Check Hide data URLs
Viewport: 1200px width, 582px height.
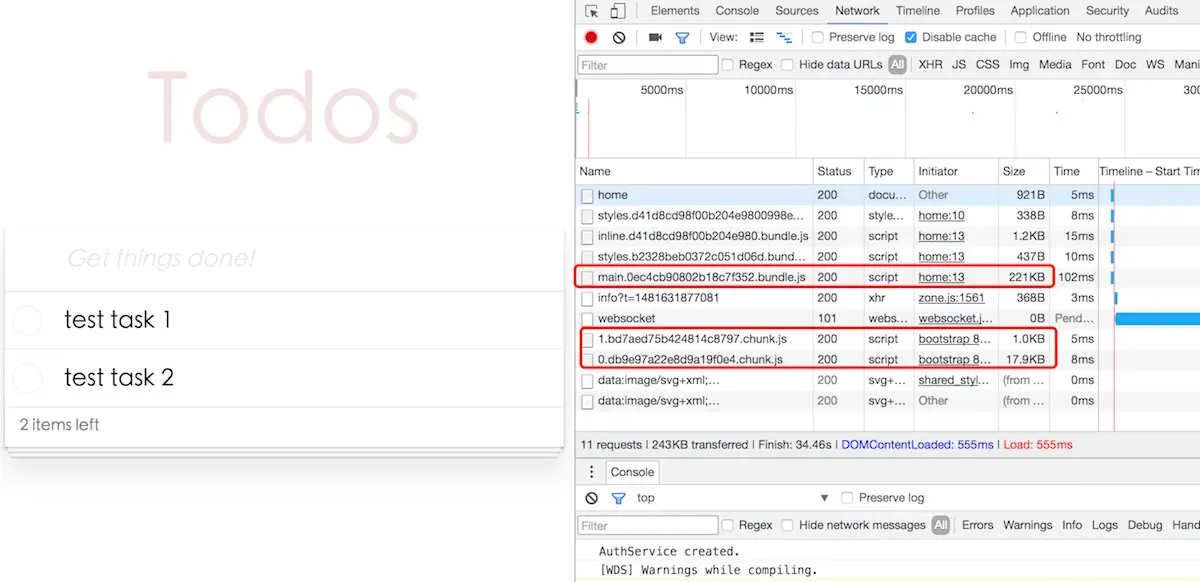click(788, 64)
